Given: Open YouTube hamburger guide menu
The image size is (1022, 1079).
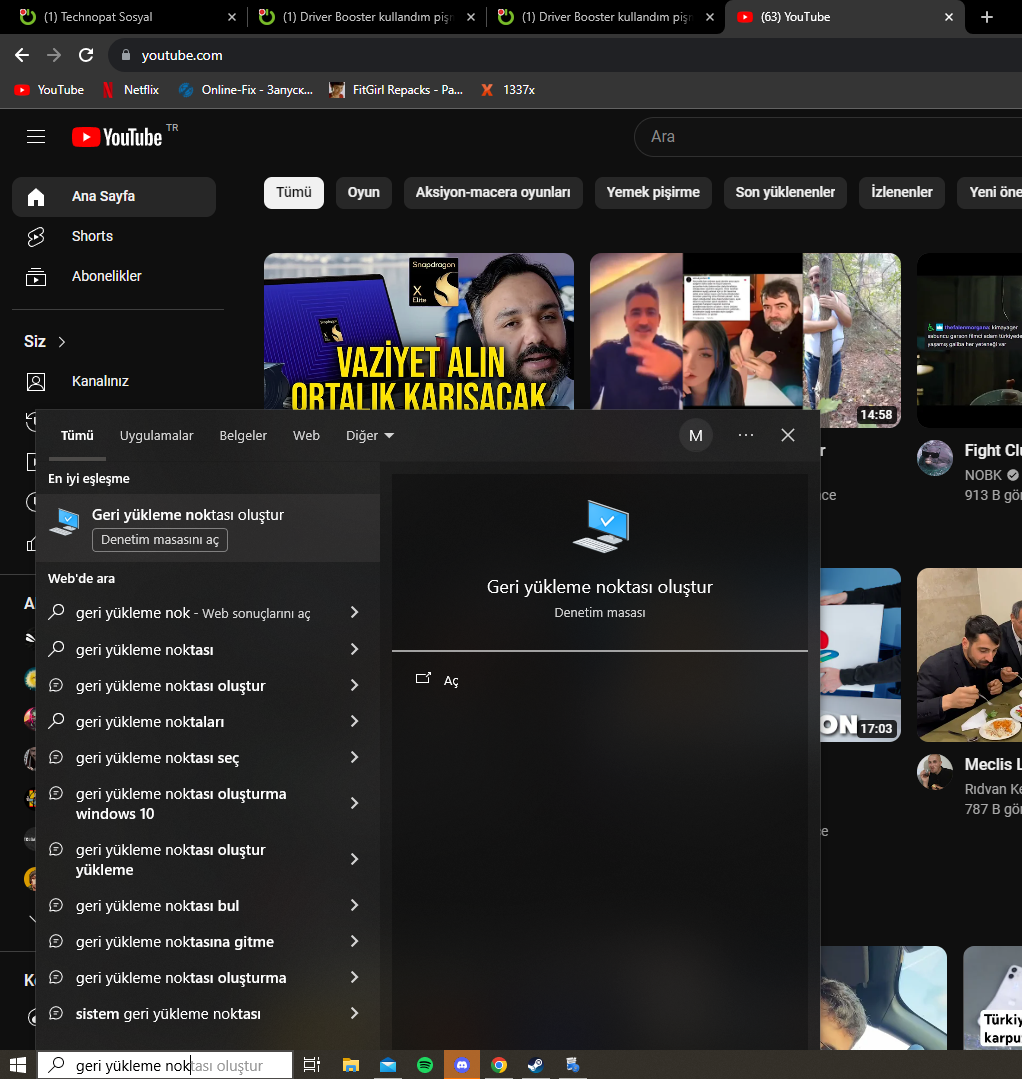Looking at the screenshot, I should pos(36,137).
